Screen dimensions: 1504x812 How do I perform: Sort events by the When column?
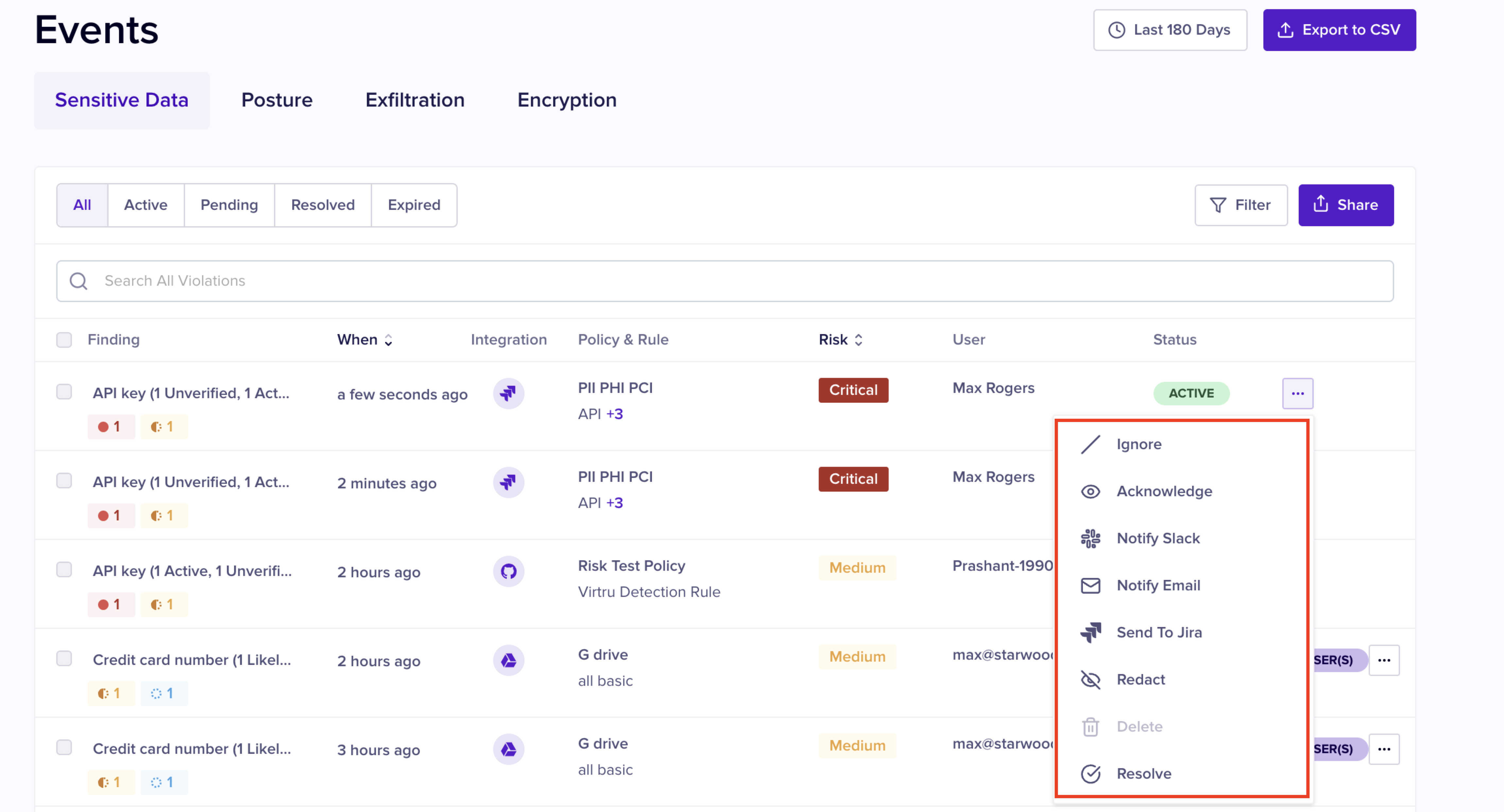pyautogui.click(x=364, y=340)
